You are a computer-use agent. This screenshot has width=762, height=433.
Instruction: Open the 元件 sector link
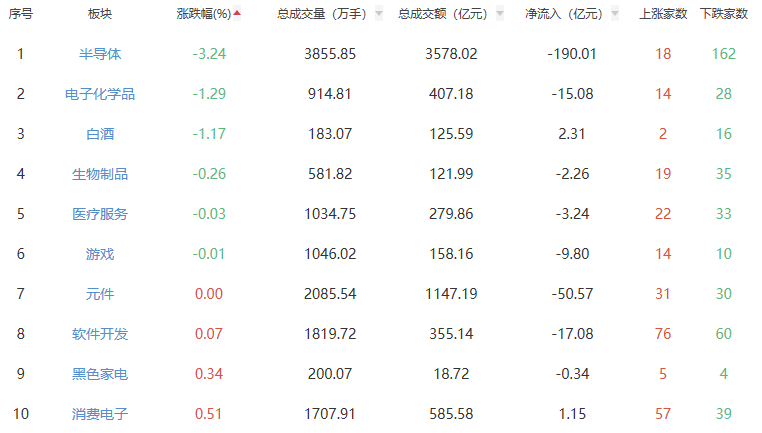(100, 294)
